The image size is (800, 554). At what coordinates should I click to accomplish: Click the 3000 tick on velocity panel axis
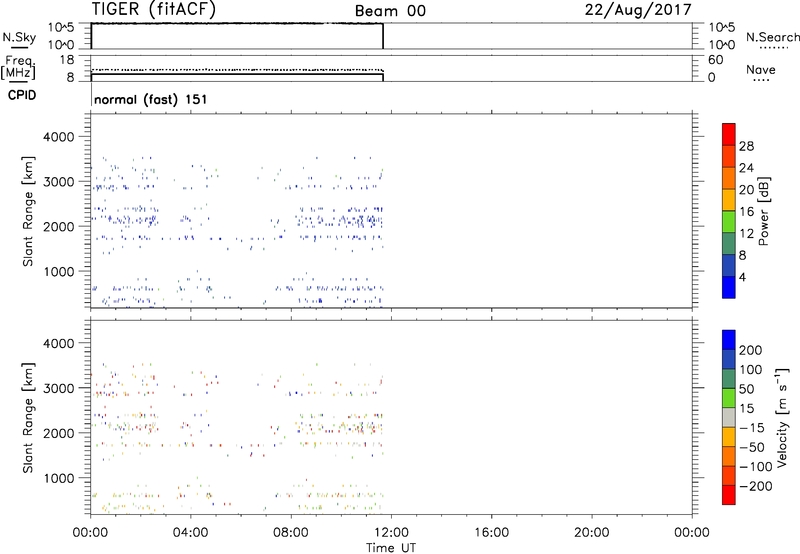58,388
